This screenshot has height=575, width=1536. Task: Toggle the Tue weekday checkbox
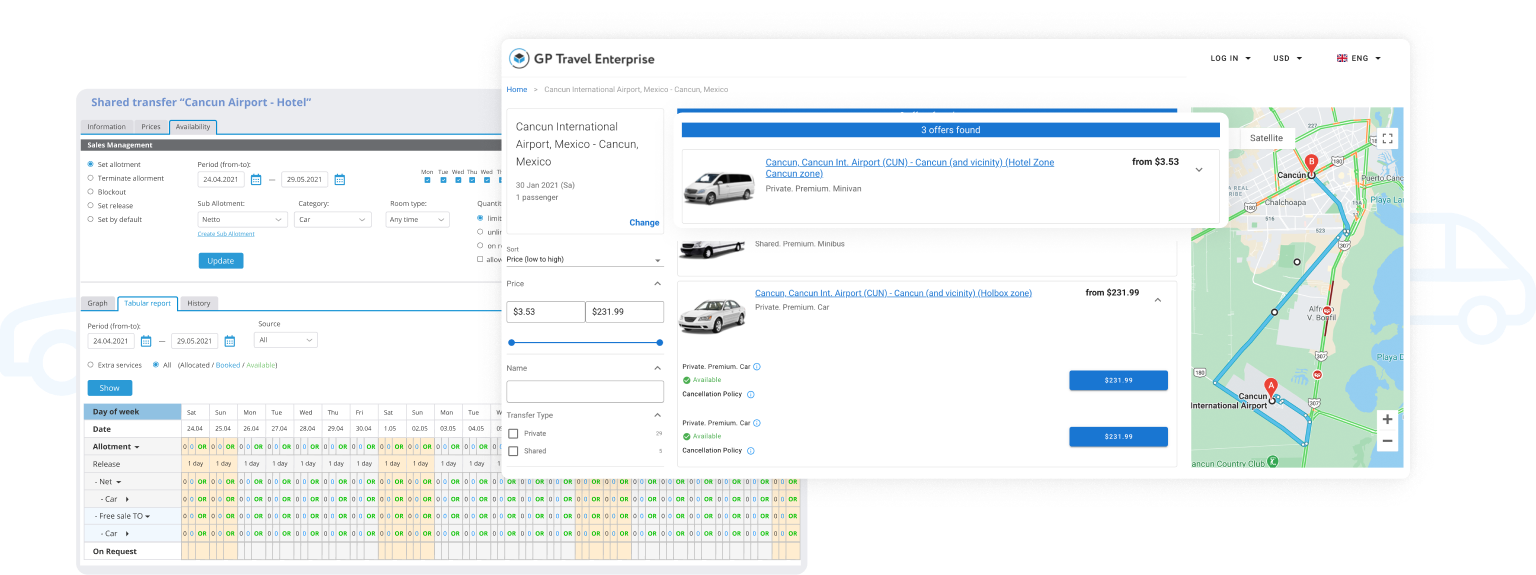pos(442,180)
